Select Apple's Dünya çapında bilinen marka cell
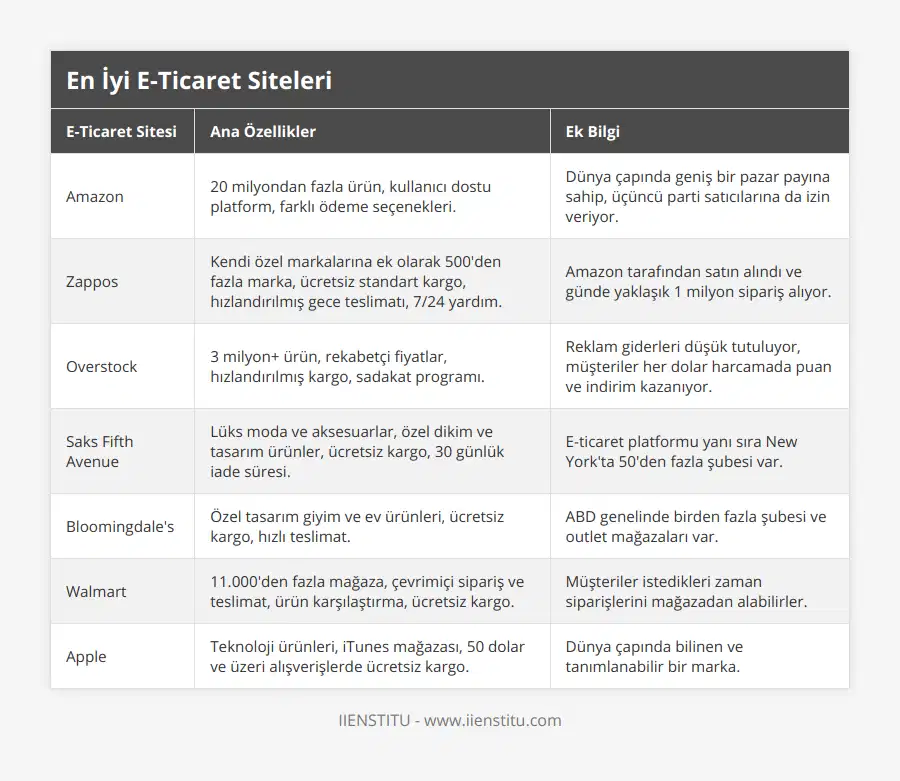This screenshot has height=781, width=900. (x=654, y=657)
